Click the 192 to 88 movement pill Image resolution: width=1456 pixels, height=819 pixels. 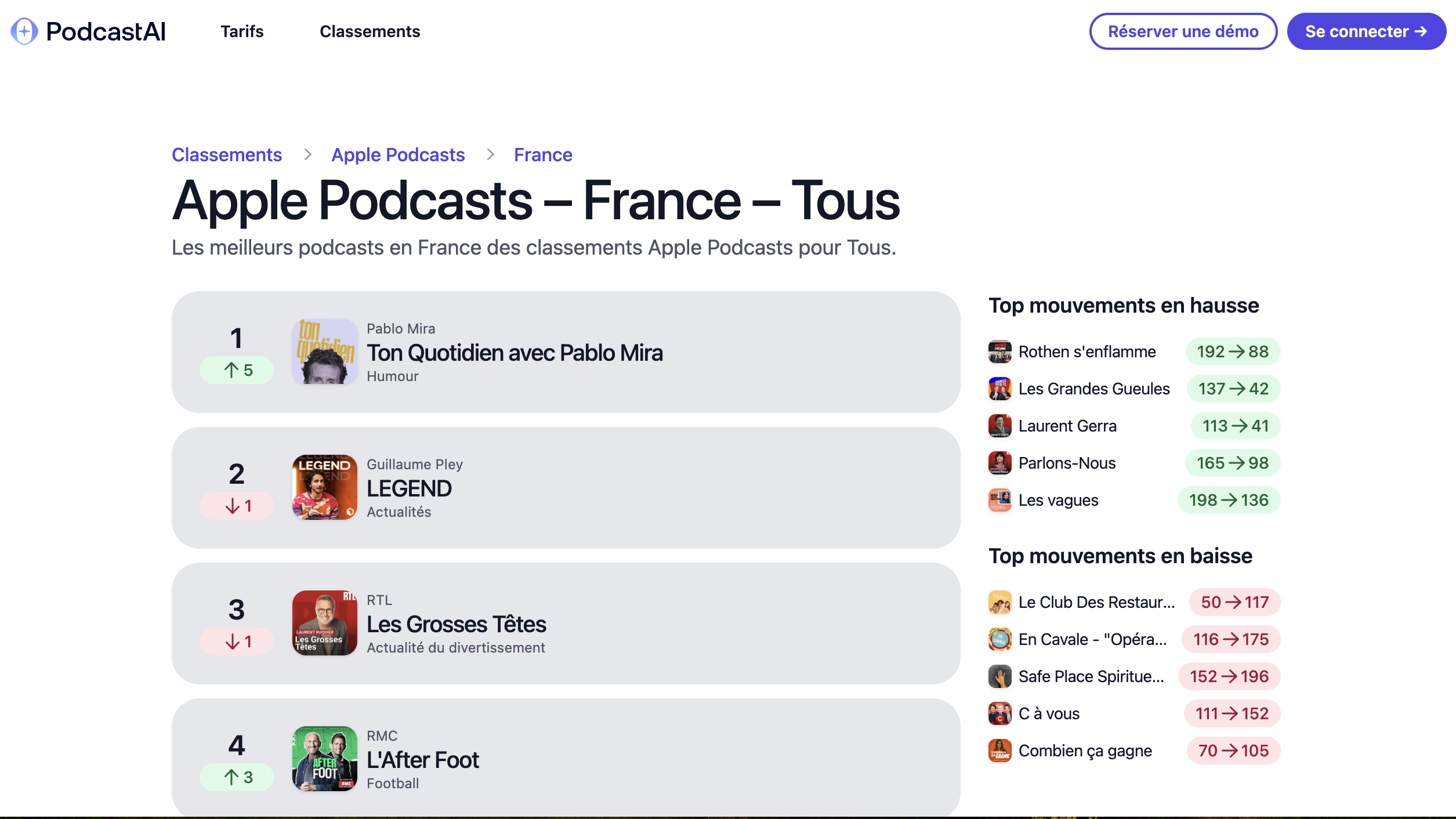coord(1232,351)
